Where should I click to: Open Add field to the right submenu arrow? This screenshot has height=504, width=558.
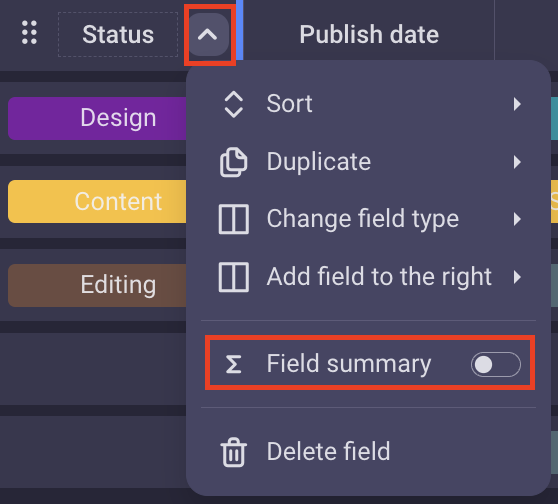coord(517,277)
